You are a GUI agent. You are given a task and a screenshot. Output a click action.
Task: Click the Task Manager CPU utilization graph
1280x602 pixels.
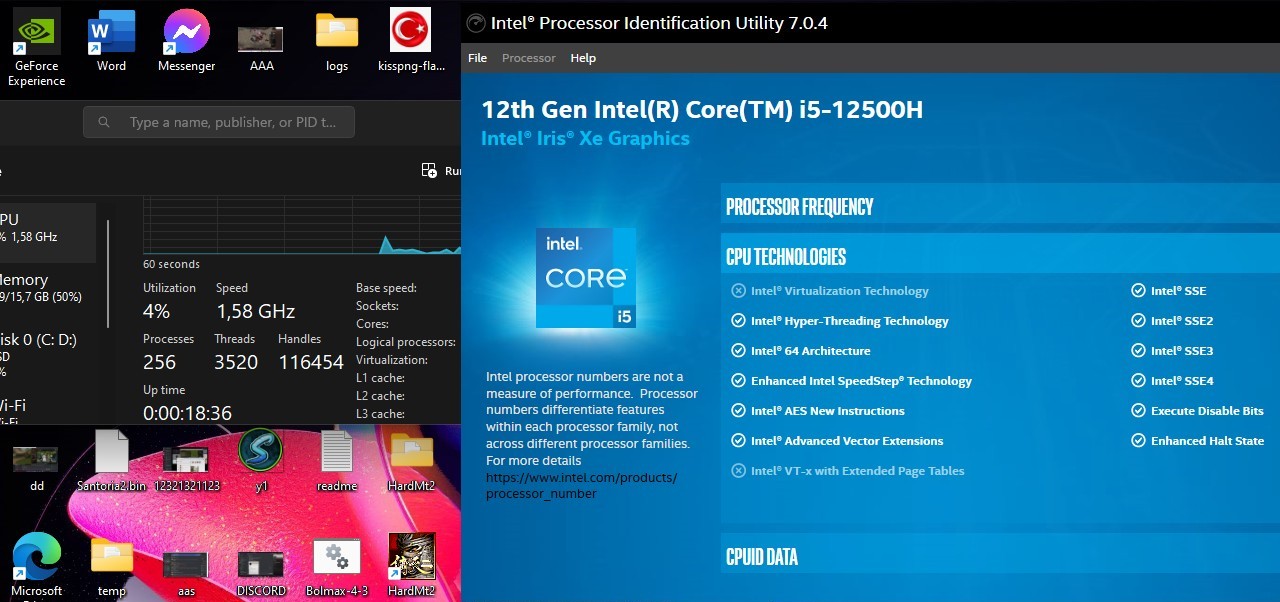(302, 225)
